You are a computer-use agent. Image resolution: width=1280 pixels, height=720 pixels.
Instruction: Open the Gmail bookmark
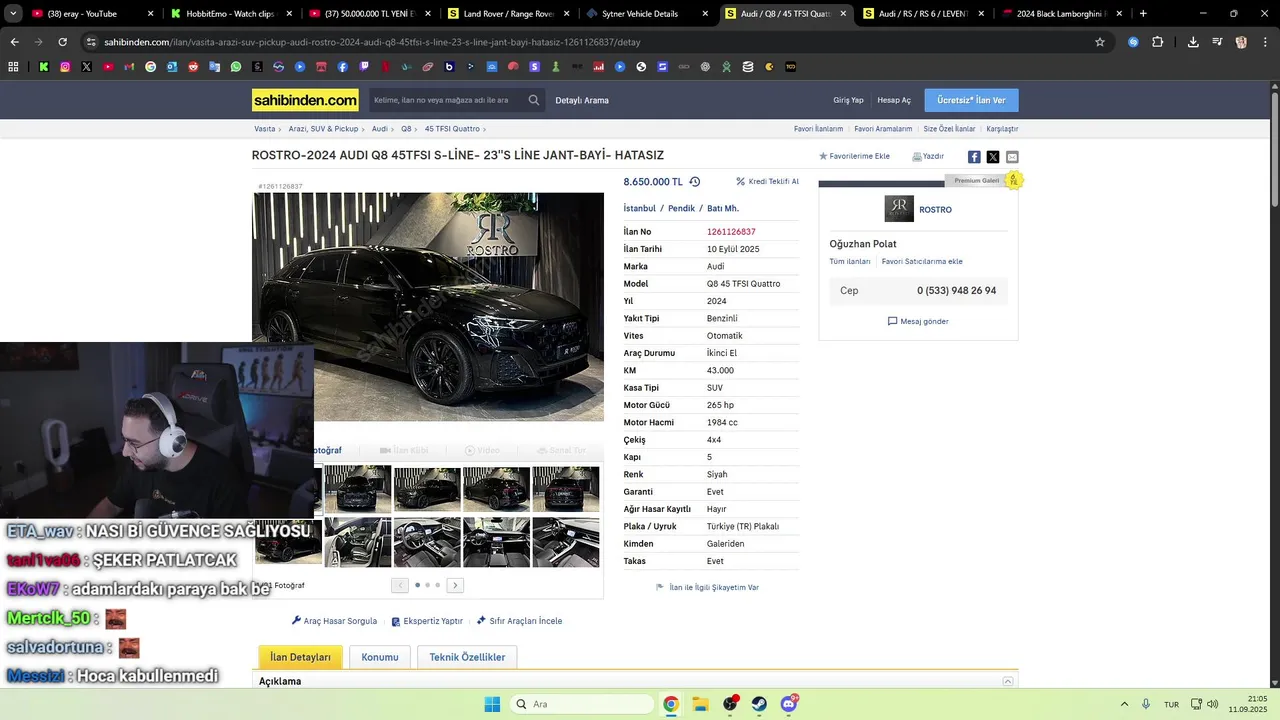coord(129,67)
